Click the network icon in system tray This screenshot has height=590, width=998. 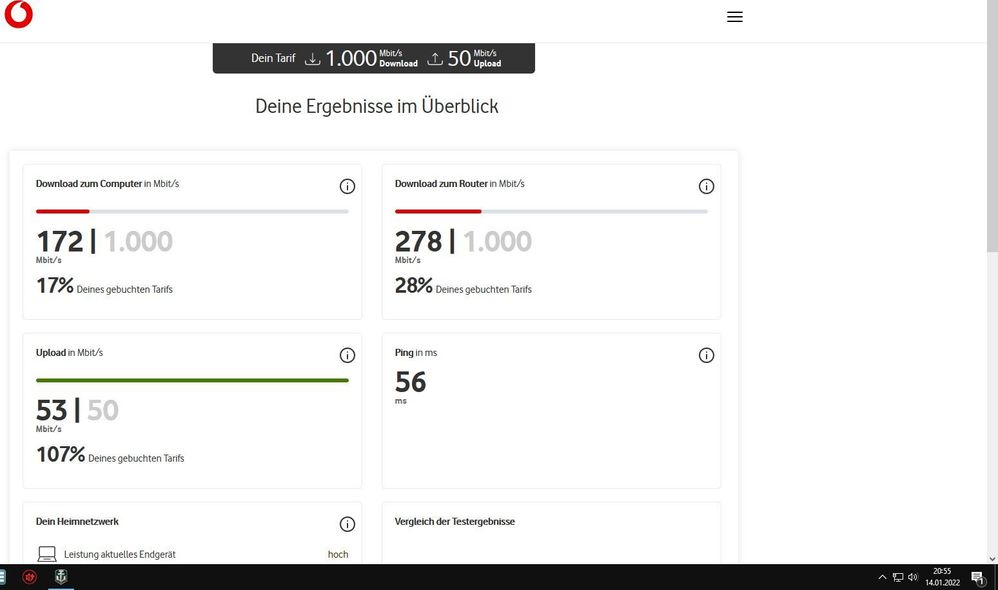pyautogui.click(x=897, y=577)
